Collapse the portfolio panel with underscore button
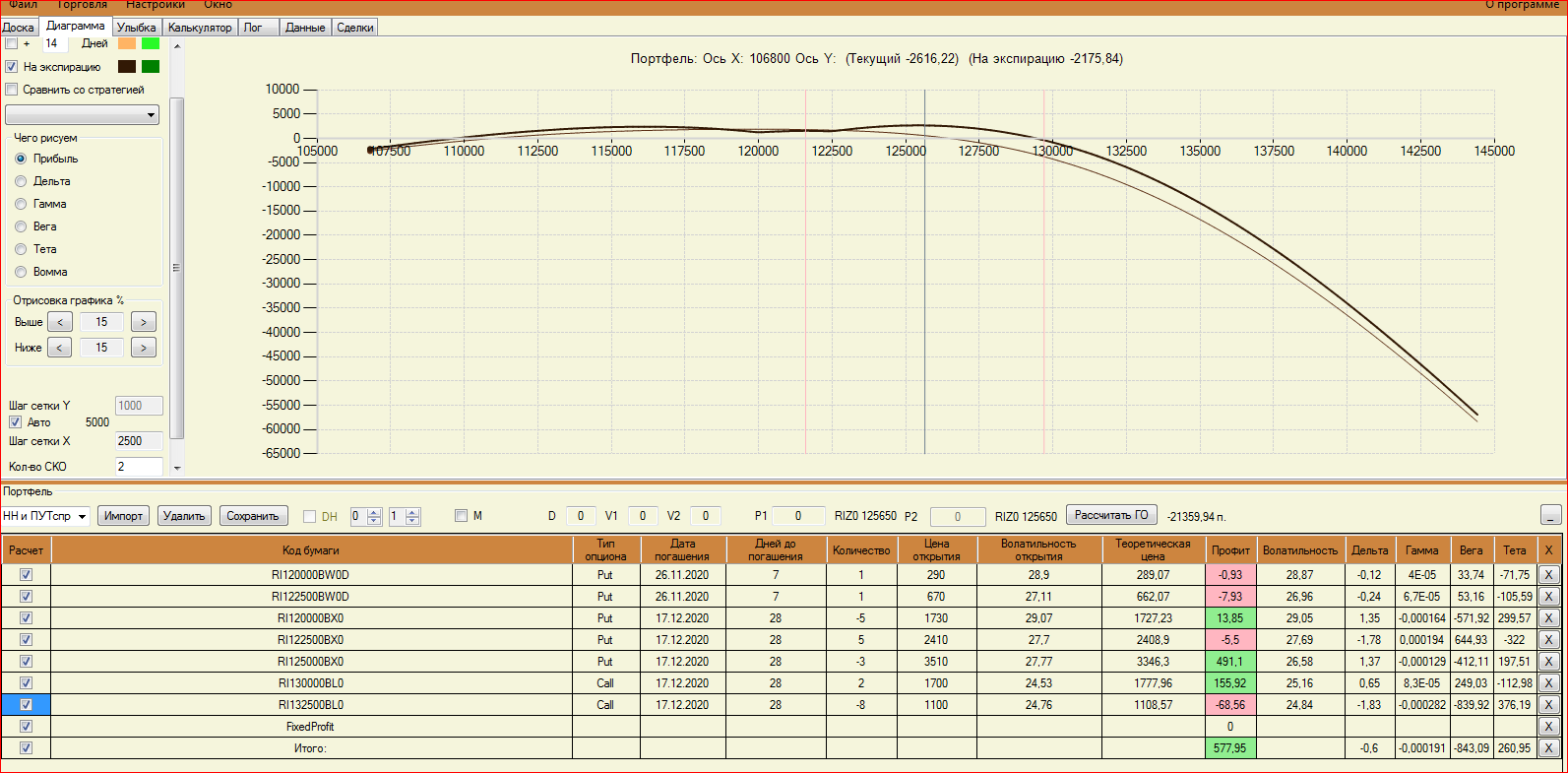This screenshot has width=1568, height=773. pos(1550,515)
